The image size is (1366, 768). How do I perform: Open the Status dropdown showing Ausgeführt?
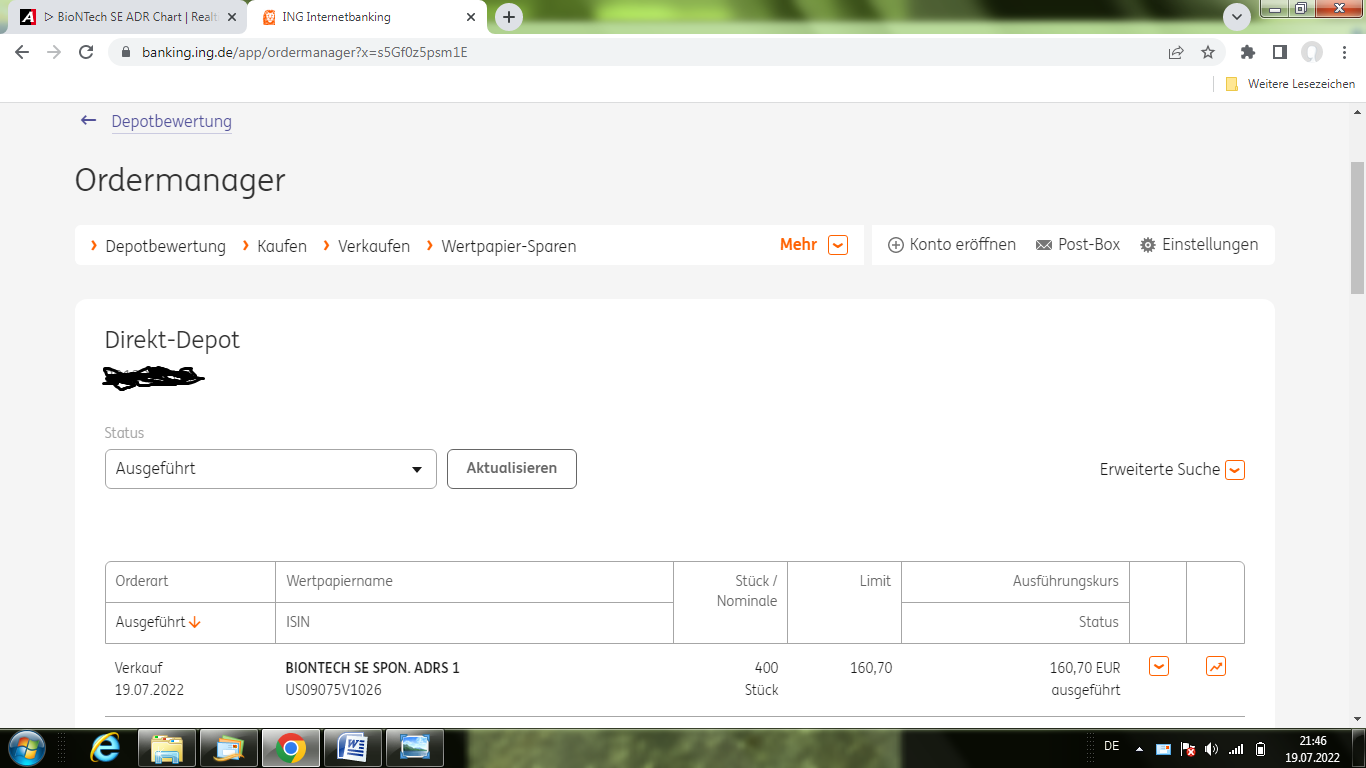tap(271, 469)
